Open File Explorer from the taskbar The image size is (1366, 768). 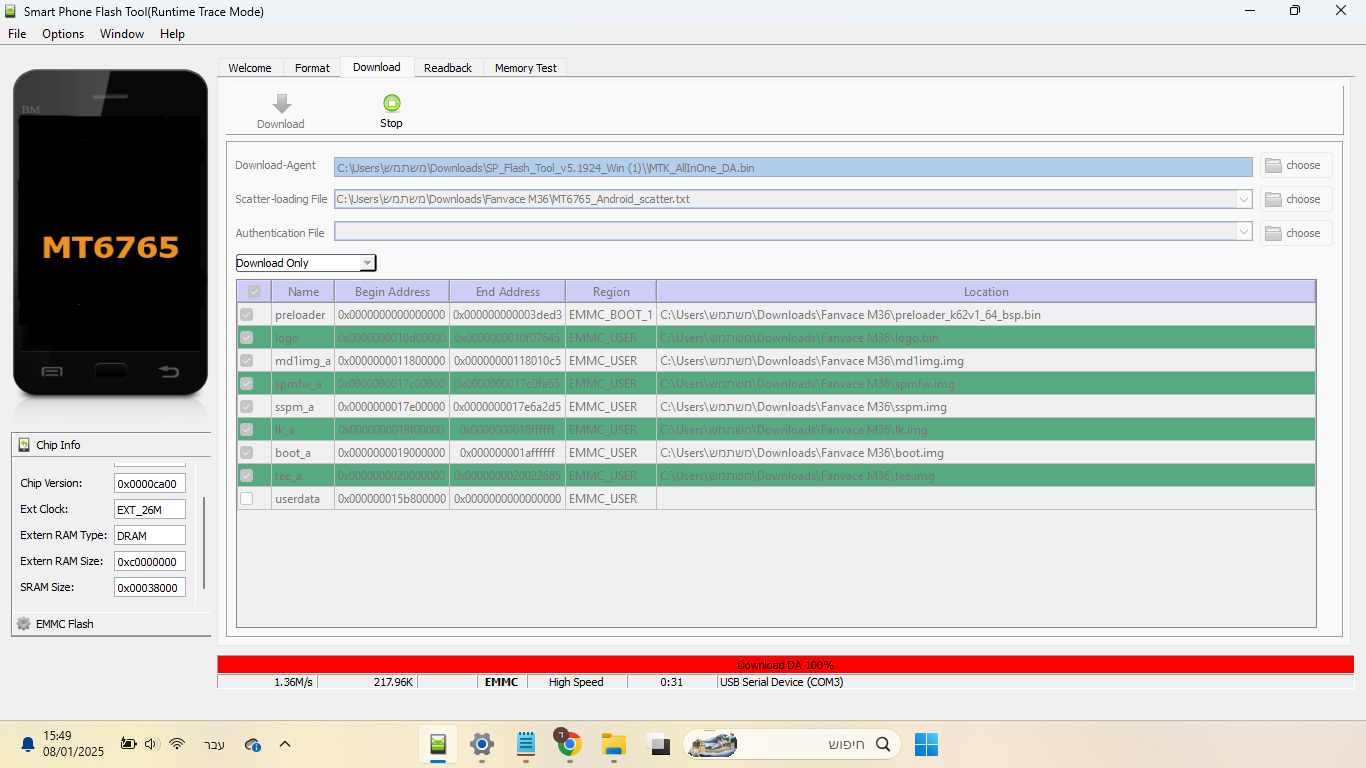coord(613,744)
